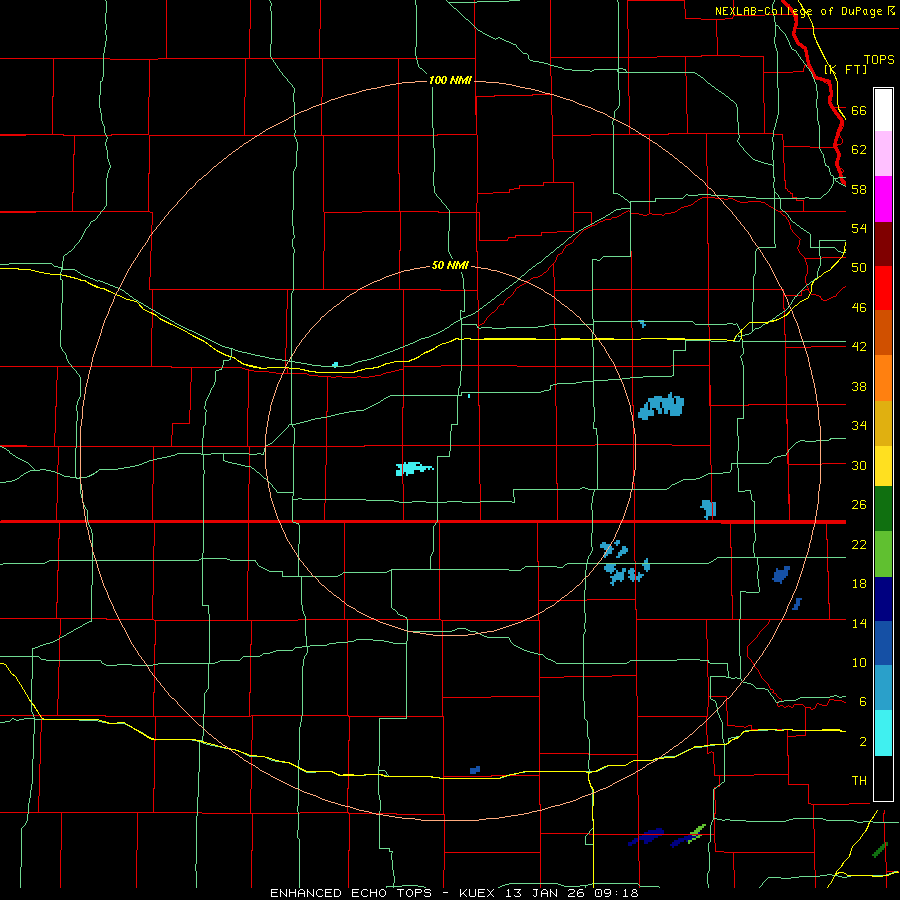Click the black TH swatch at legend bottom
Viewport: 900px width, 900px height.
(x=883, y=778)
